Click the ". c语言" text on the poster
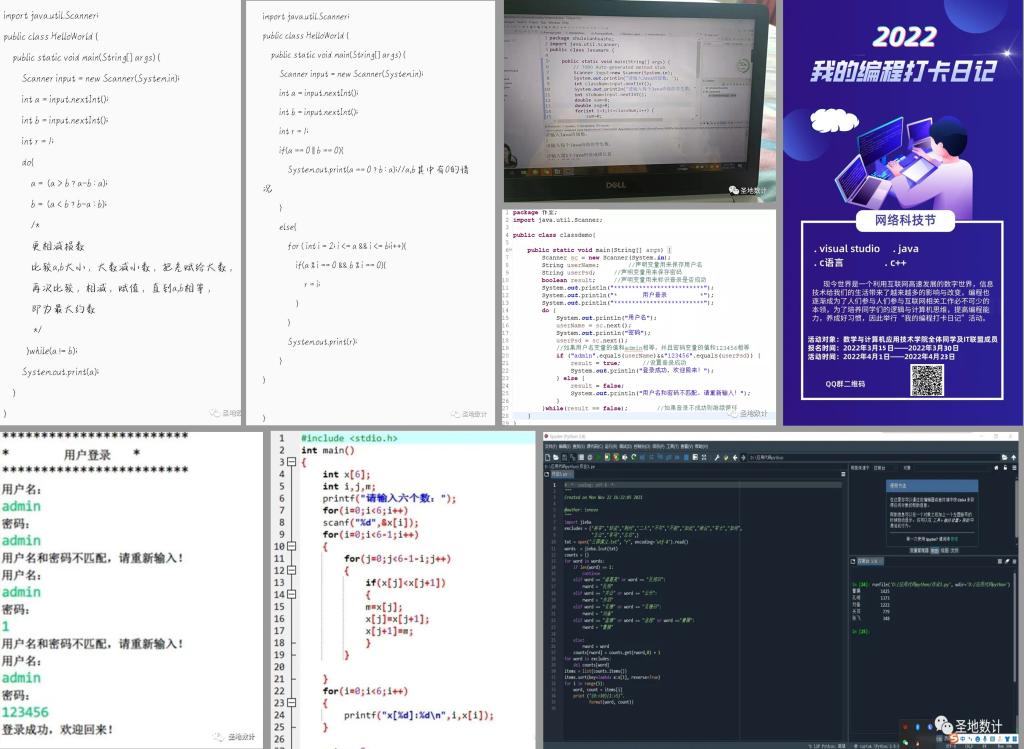The height and width of the screenshot is (749, 1024). tap(828, 263)
